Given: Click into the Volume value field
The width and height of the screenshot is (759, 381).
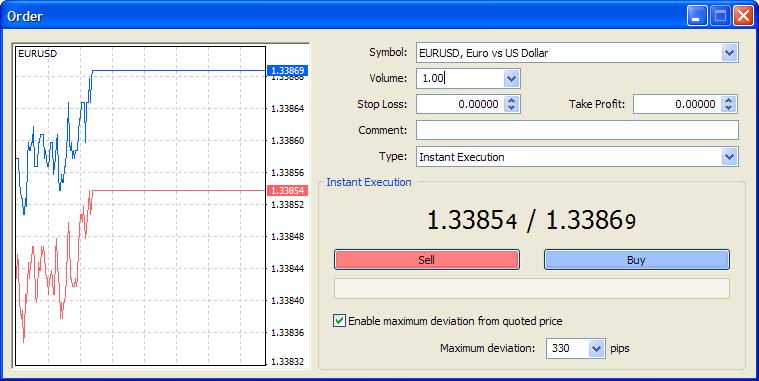Looking at the screenshot, I should point(460,78).
